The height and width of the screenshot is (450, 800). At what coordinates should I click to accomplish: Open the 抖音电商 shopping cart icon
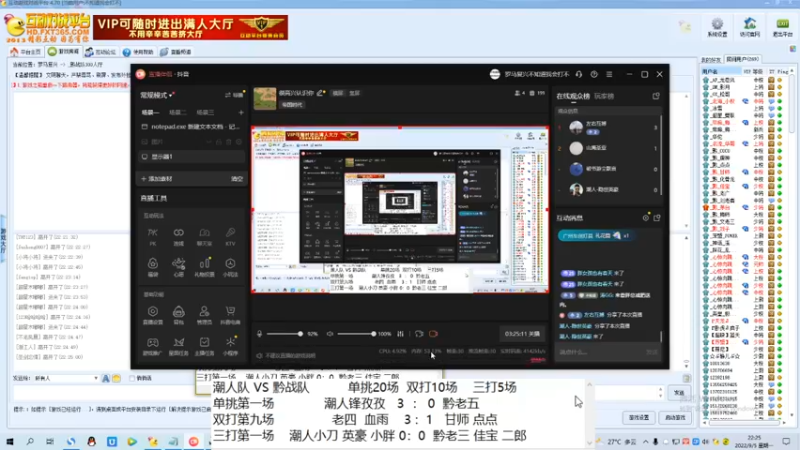pyautogui.click(x=230, y=315)
